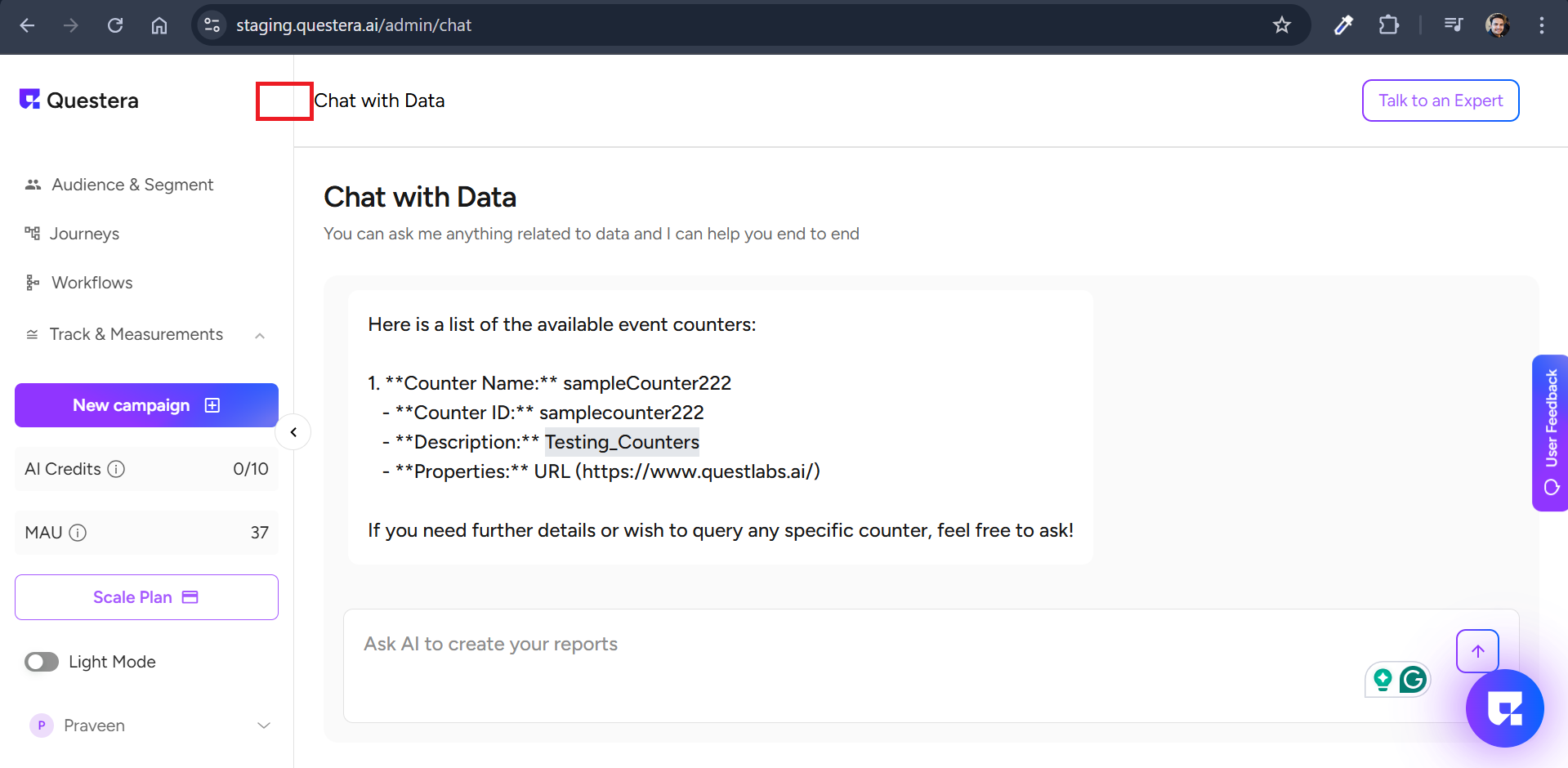Toggle the Light Mode switch
This screenshot has width=1568, height=768.
coord(42,662)
